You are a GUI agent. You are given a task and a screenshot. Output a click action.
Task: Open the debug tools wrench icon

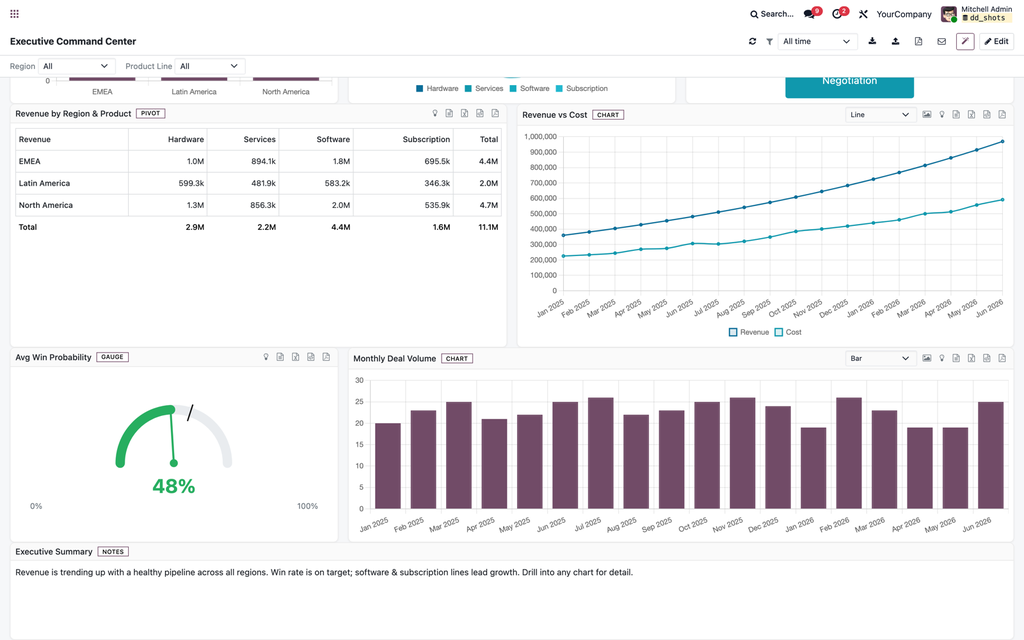[863, 14]
